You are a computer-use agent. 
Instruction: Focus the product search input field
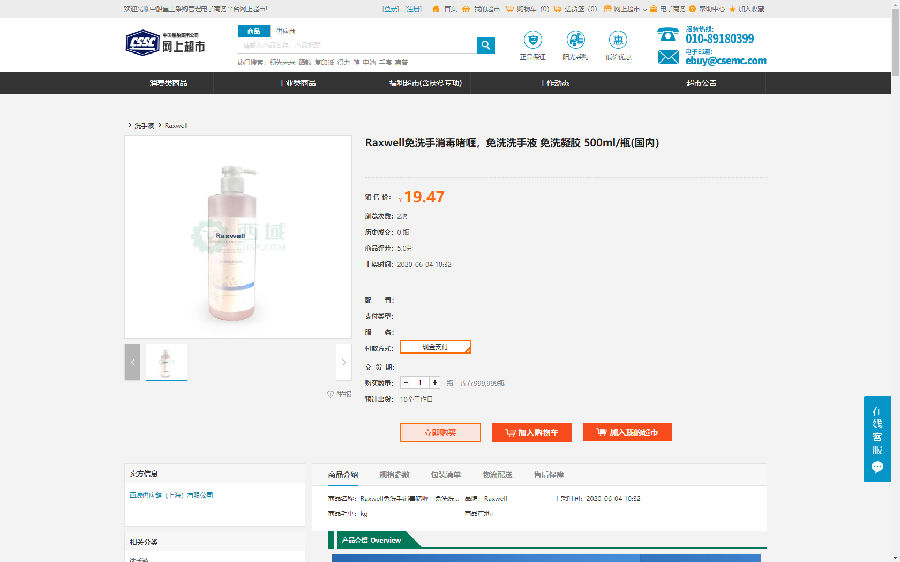click(357, 45)
